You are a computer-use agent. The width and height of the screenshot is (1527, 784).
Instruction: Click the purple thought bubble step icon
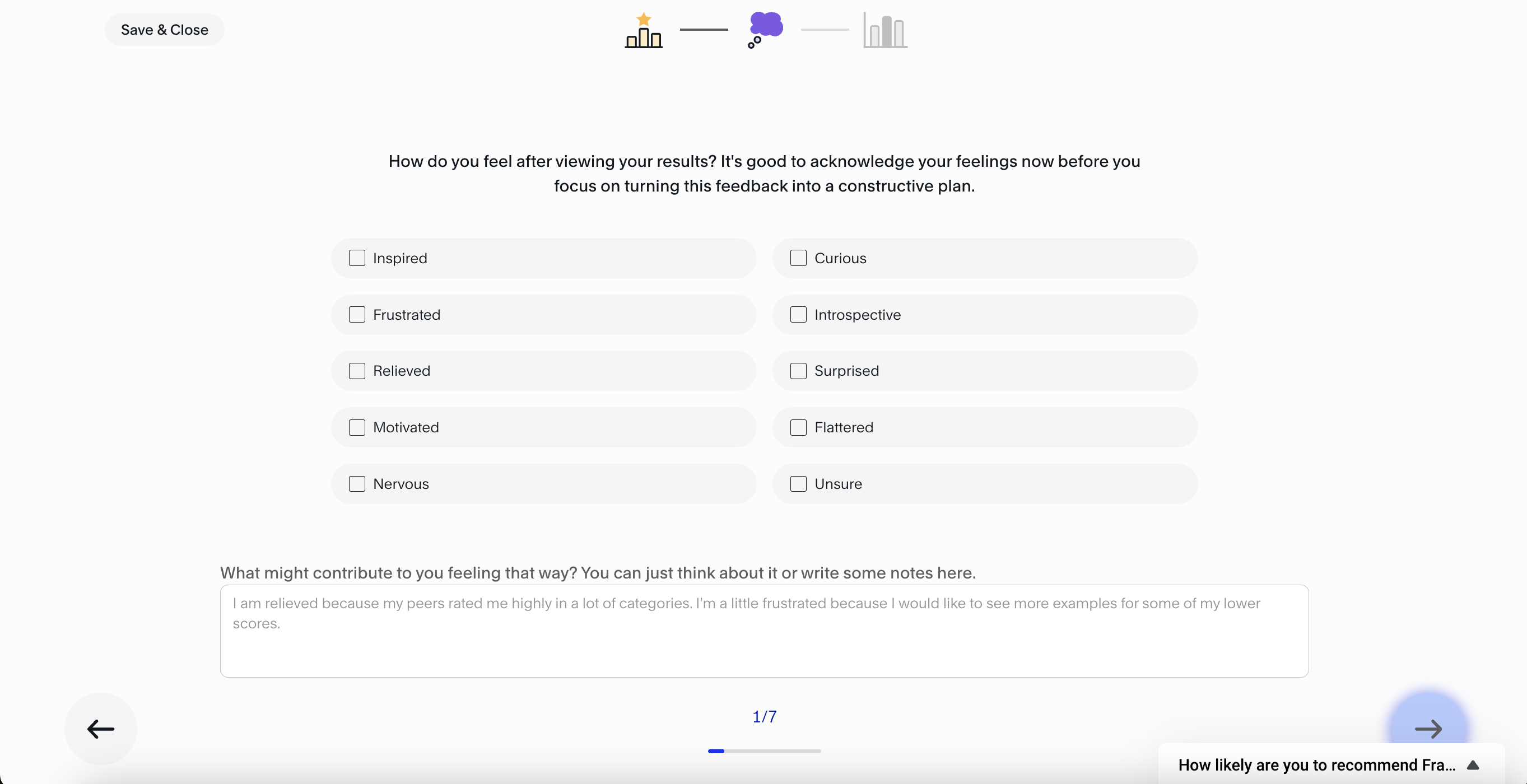pyautogui.click(x=765, y=30)
